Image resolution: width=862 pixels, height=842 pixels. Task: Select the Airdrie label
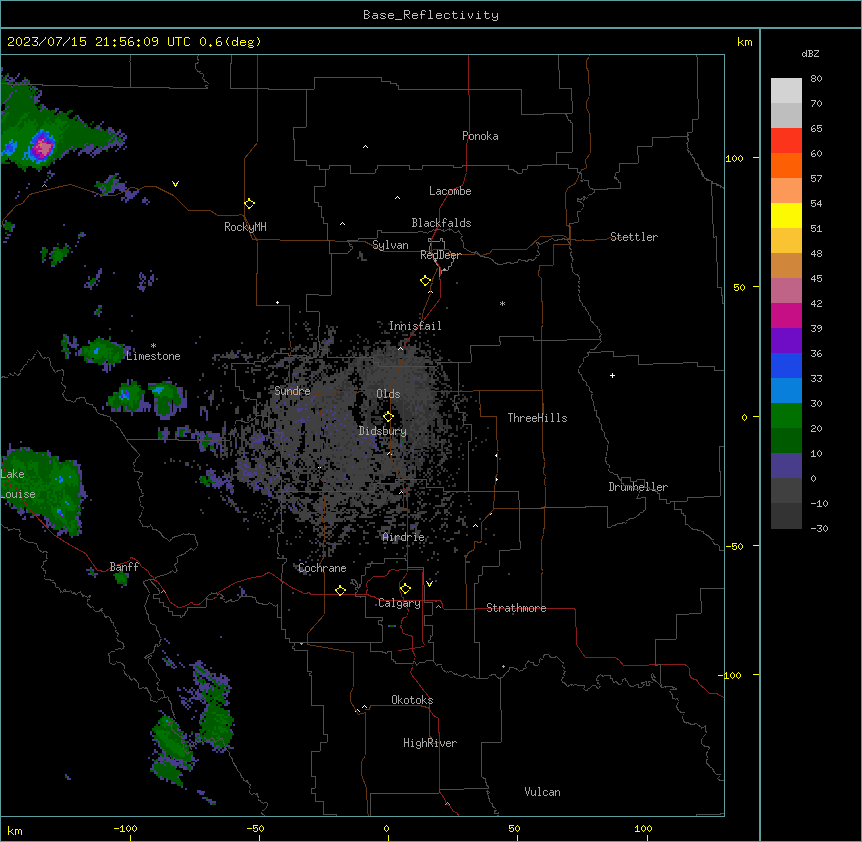coord(403,537)
